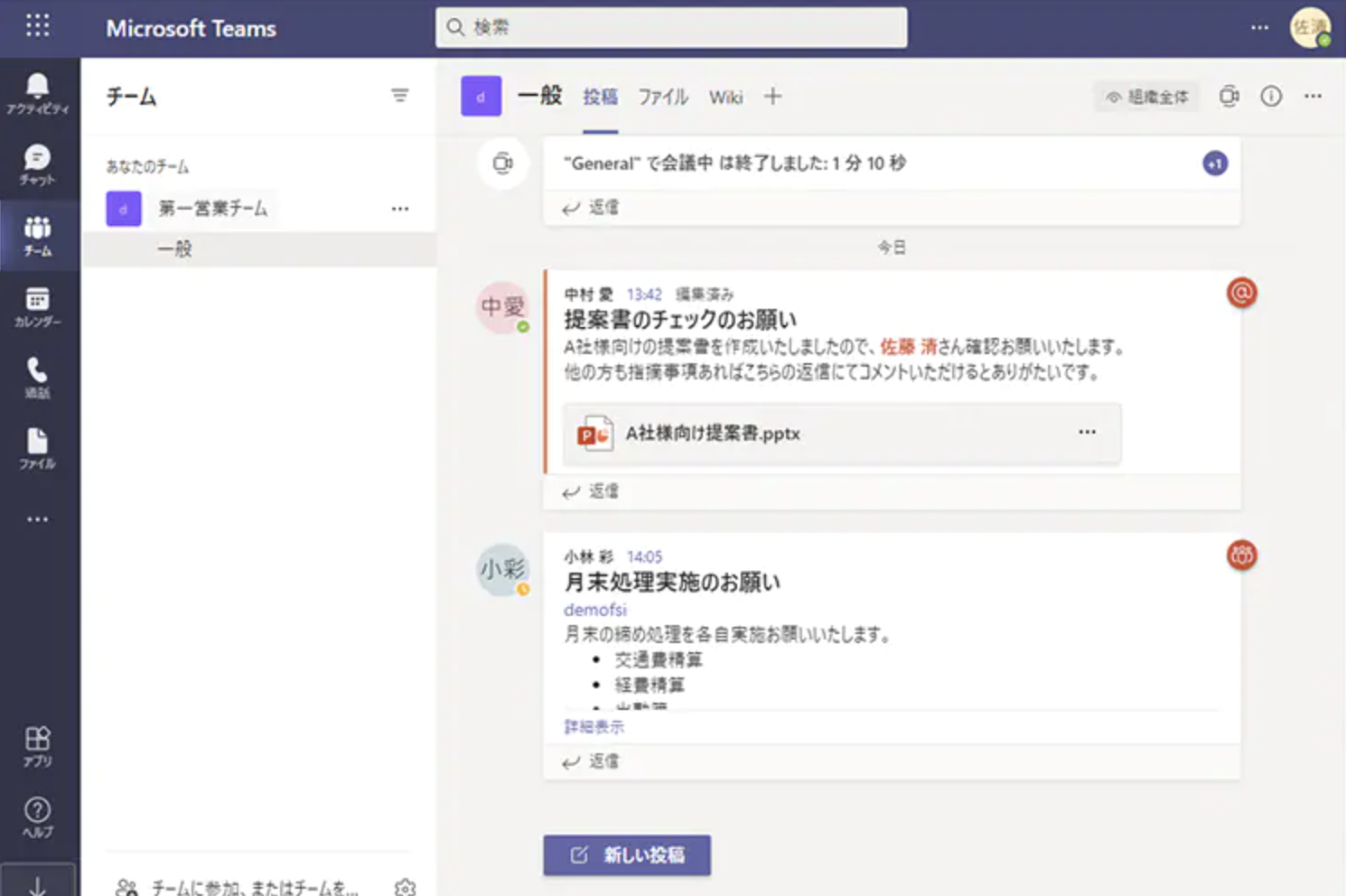Show more apps ellipsis in sidebar
Image resolution: width=1346 pixels, height=896 pixels.
[x=37, y=519]
